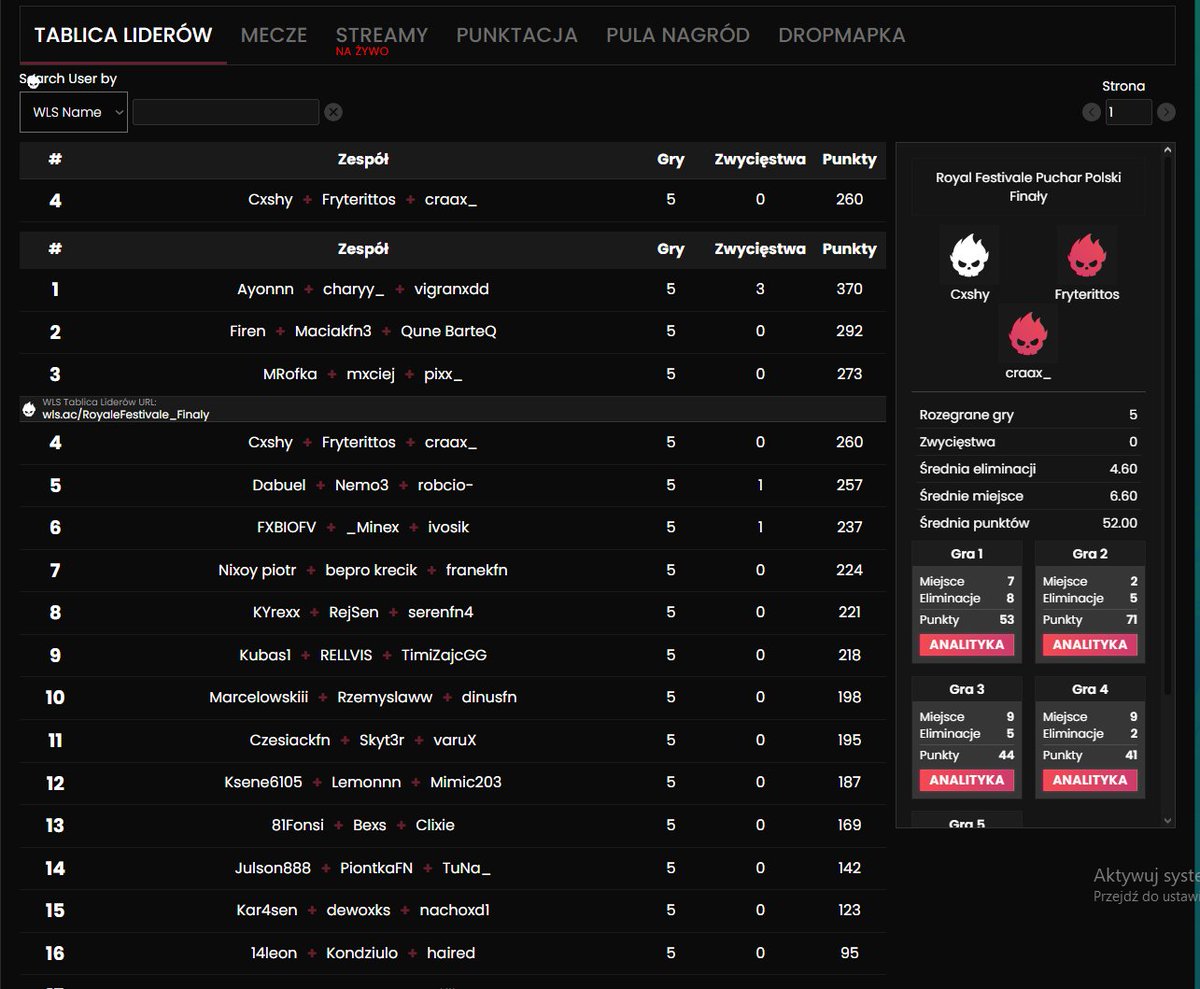Select the Kar4sen dewoxks nachoxd1 team
The image size is (1200, 989).
452,910
